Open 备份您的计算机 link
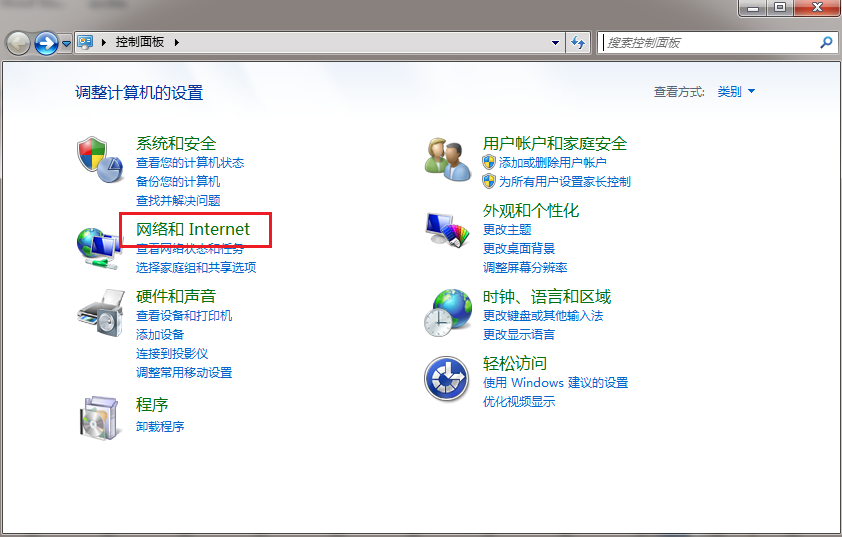Screen dimensions: 842x537 (x=178, y=182)
